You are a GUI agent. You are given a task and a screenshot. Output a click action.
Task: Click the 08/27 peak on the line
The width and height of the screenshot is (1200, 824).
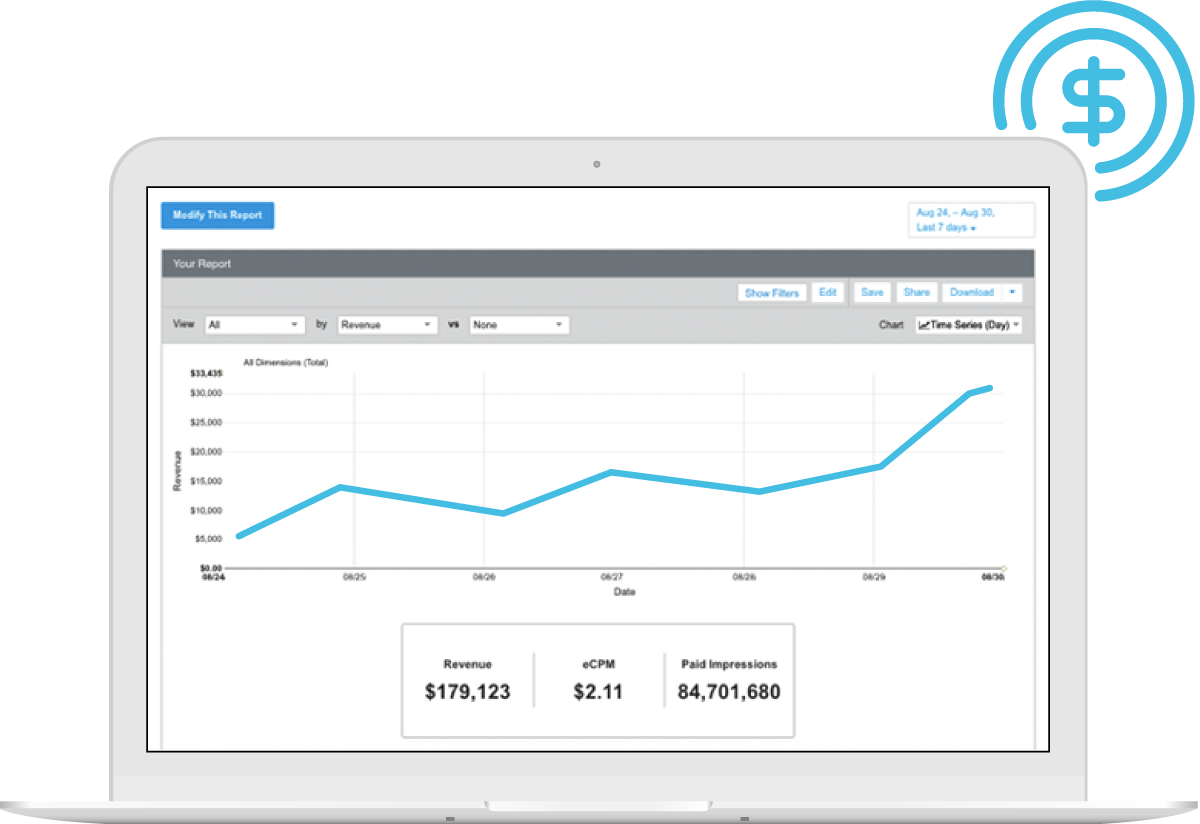(x=612, y=472)
